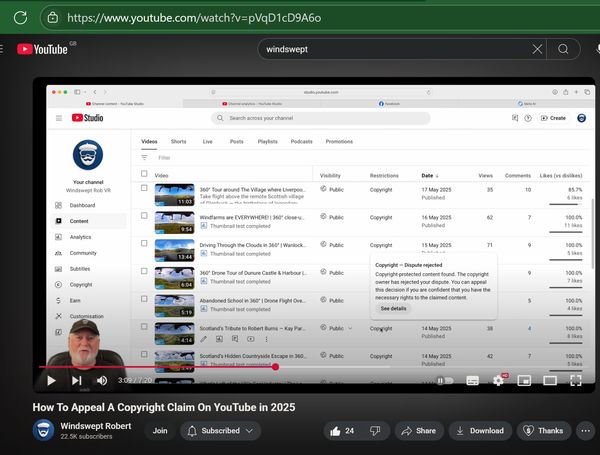The image size is (600, 455).
Task: Check the Driving Through the Clouds row
Action: [144, 243]
